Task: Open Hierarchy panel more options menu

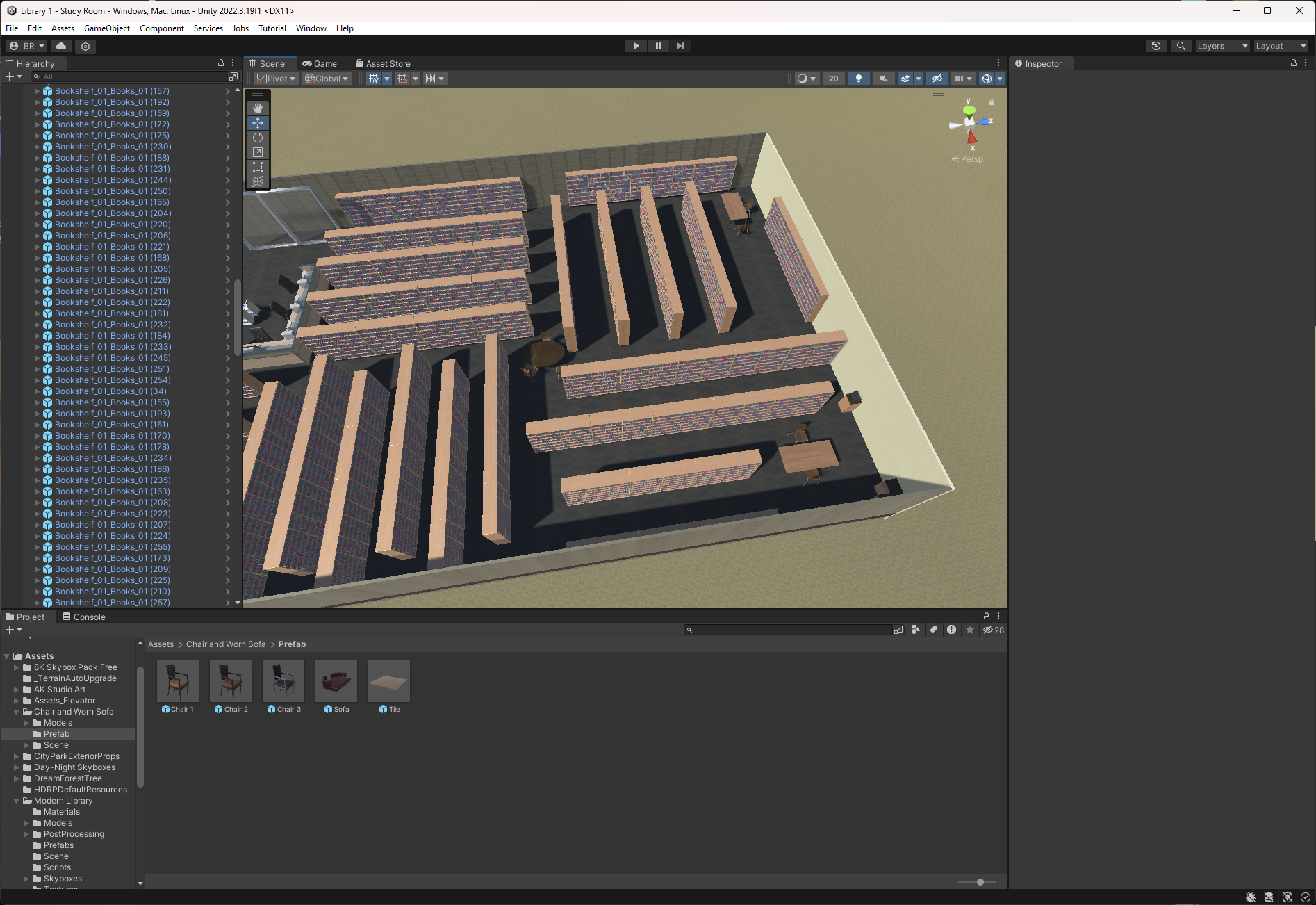Action: click(233, 63)
